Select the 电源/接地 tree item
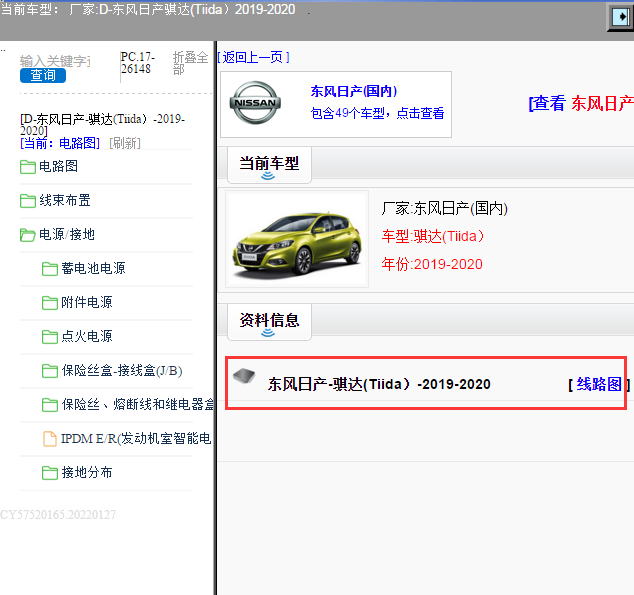Screen dimensions: 634x595 point(67,234)
